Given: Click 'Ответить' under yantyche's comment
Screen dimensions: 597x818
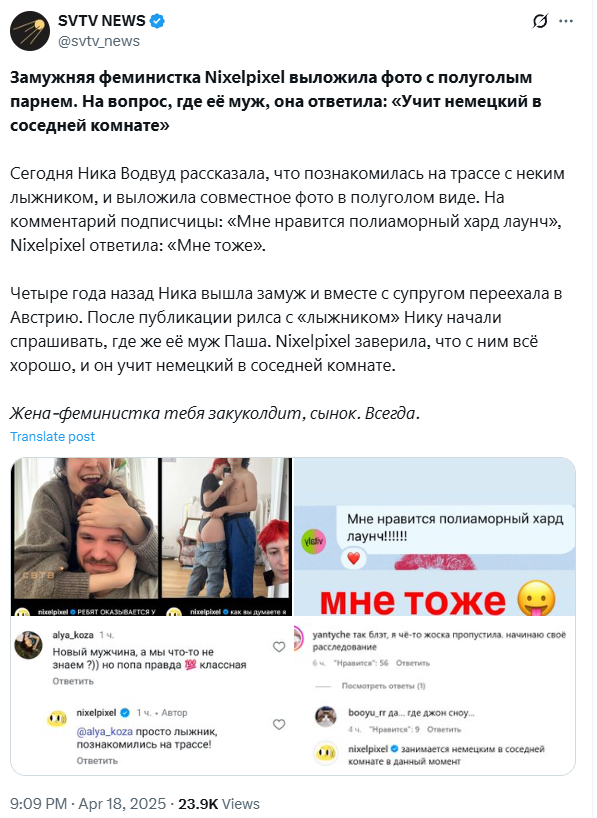Looking at the screenshot, I should (412, 663).
